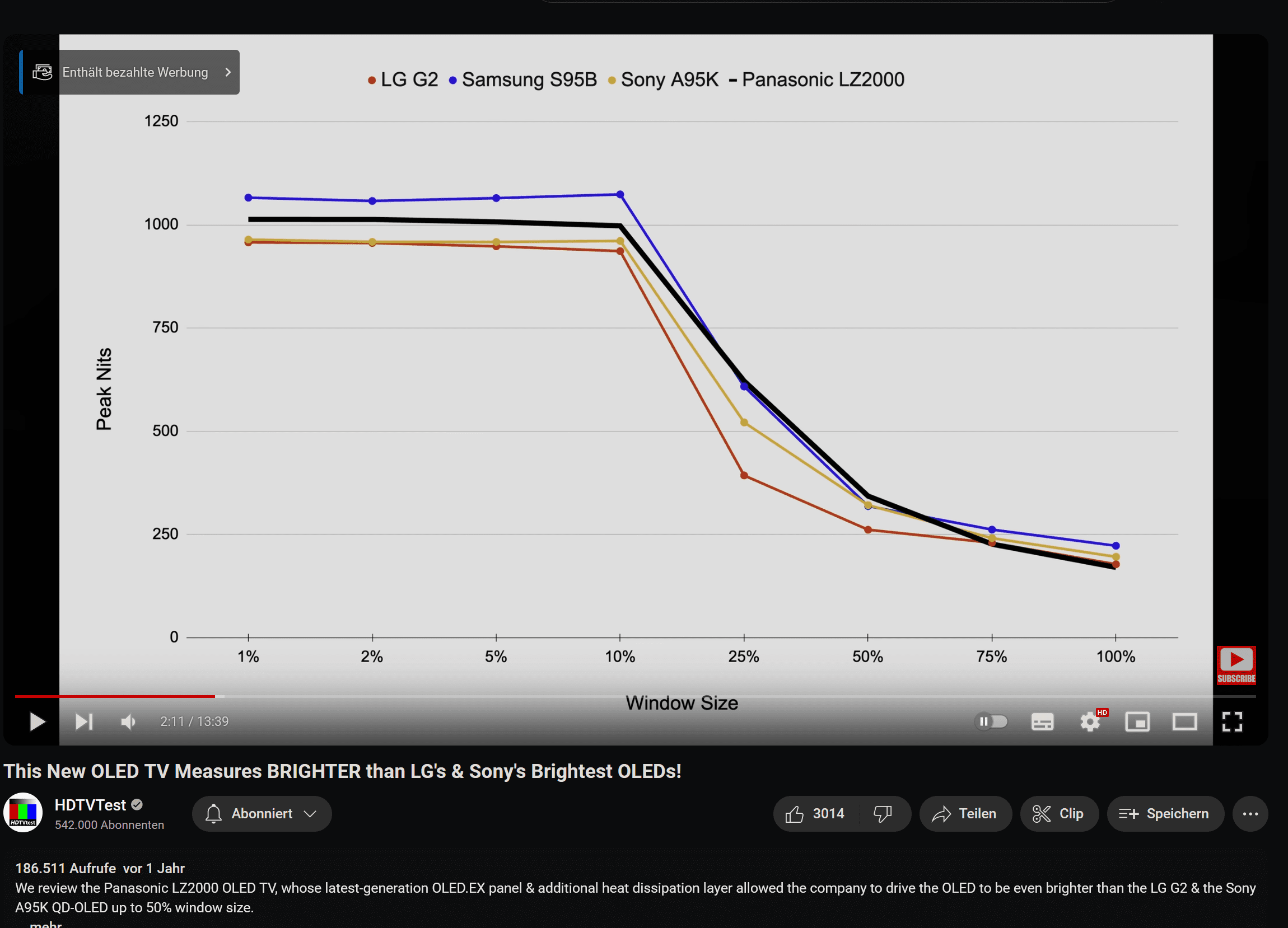This screenshot has height=928, width=1288.
Task: Share the video via Teilen
Action: click(x=965, y=813)
